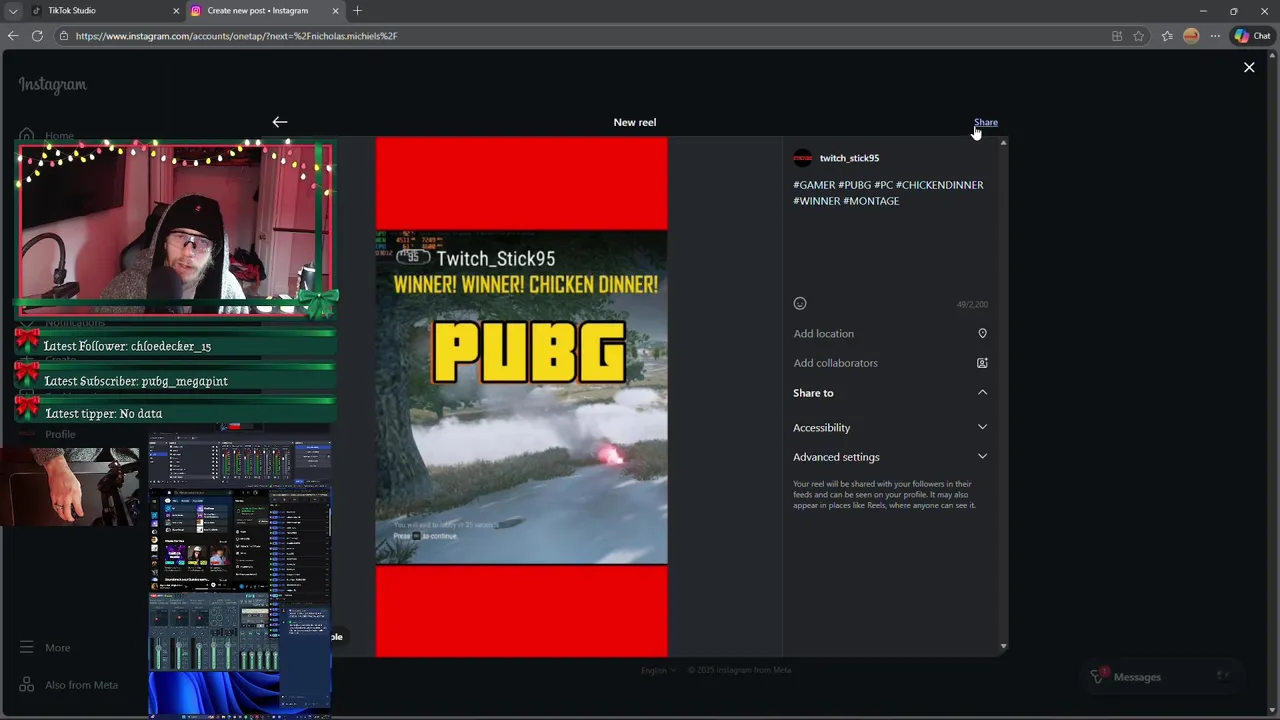The height and width of the screenshot is (720, 1280).
Task: Open the browser favorites icon
Action: (1167, 36)
